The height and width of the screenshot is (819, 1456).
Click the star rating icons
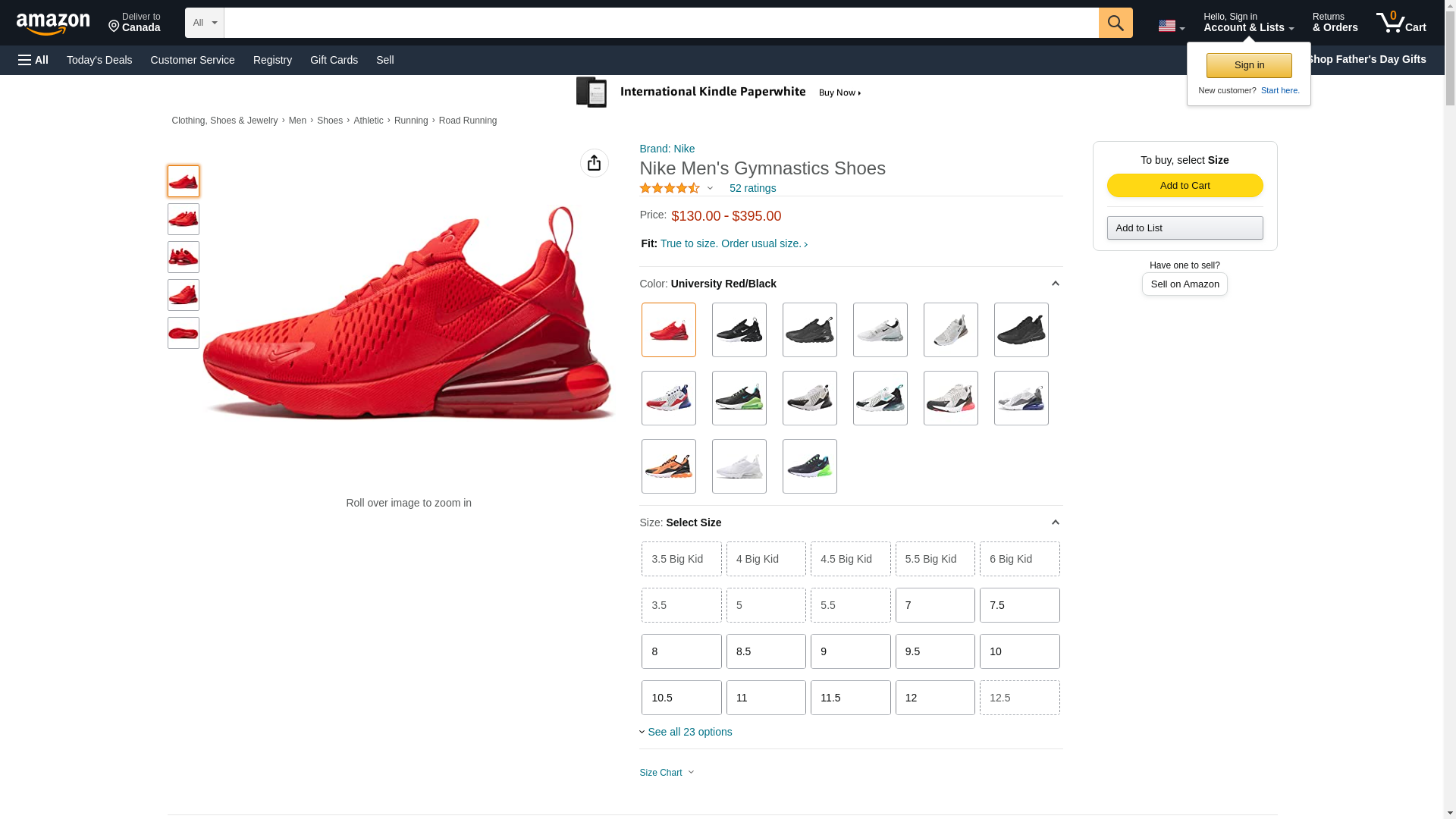coord(670,188)
